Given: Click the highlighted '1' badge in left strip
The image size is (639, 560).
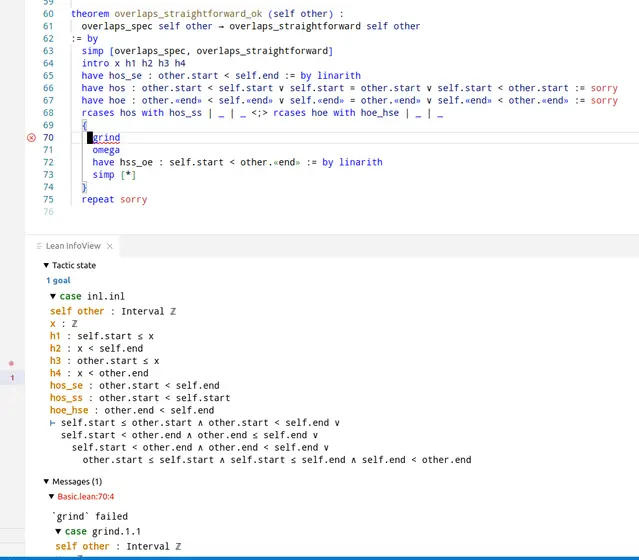Looking at the screenshot, I should coord(12,378).
